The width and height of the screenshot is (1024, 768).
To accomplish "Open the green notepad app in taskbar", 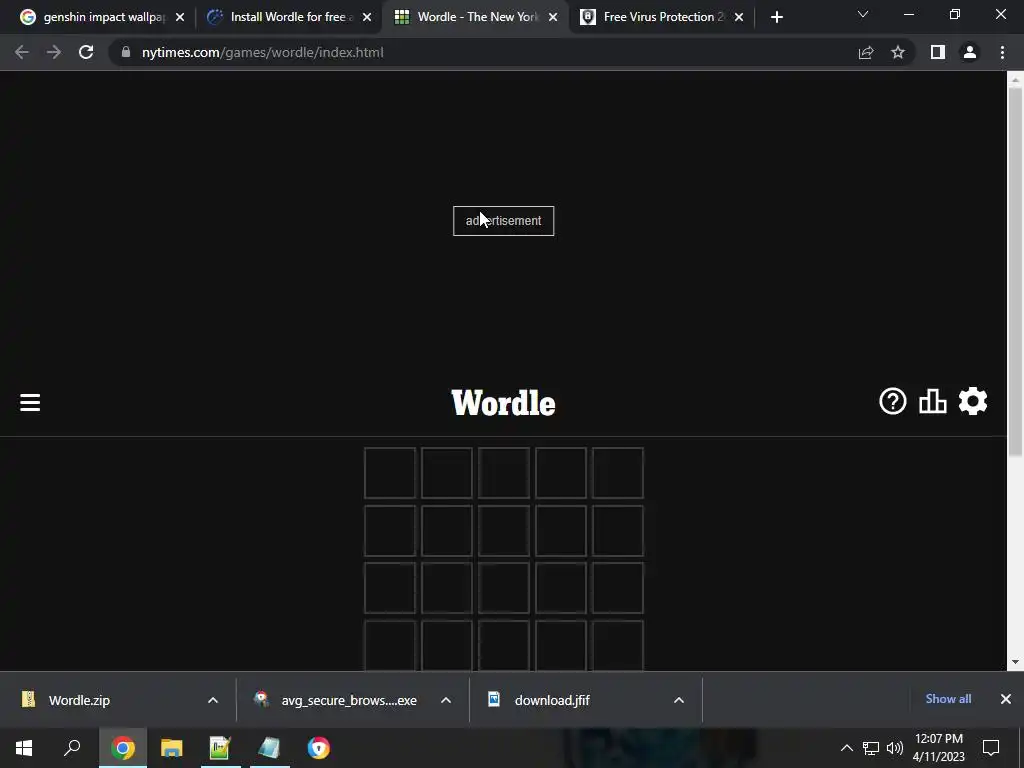I will click(x=220, y=748).
